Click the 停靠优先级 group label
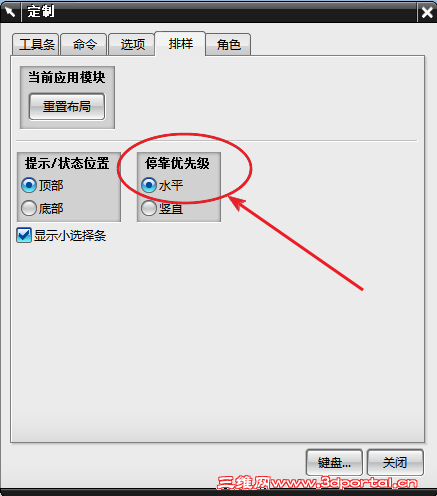 (177, 163)
